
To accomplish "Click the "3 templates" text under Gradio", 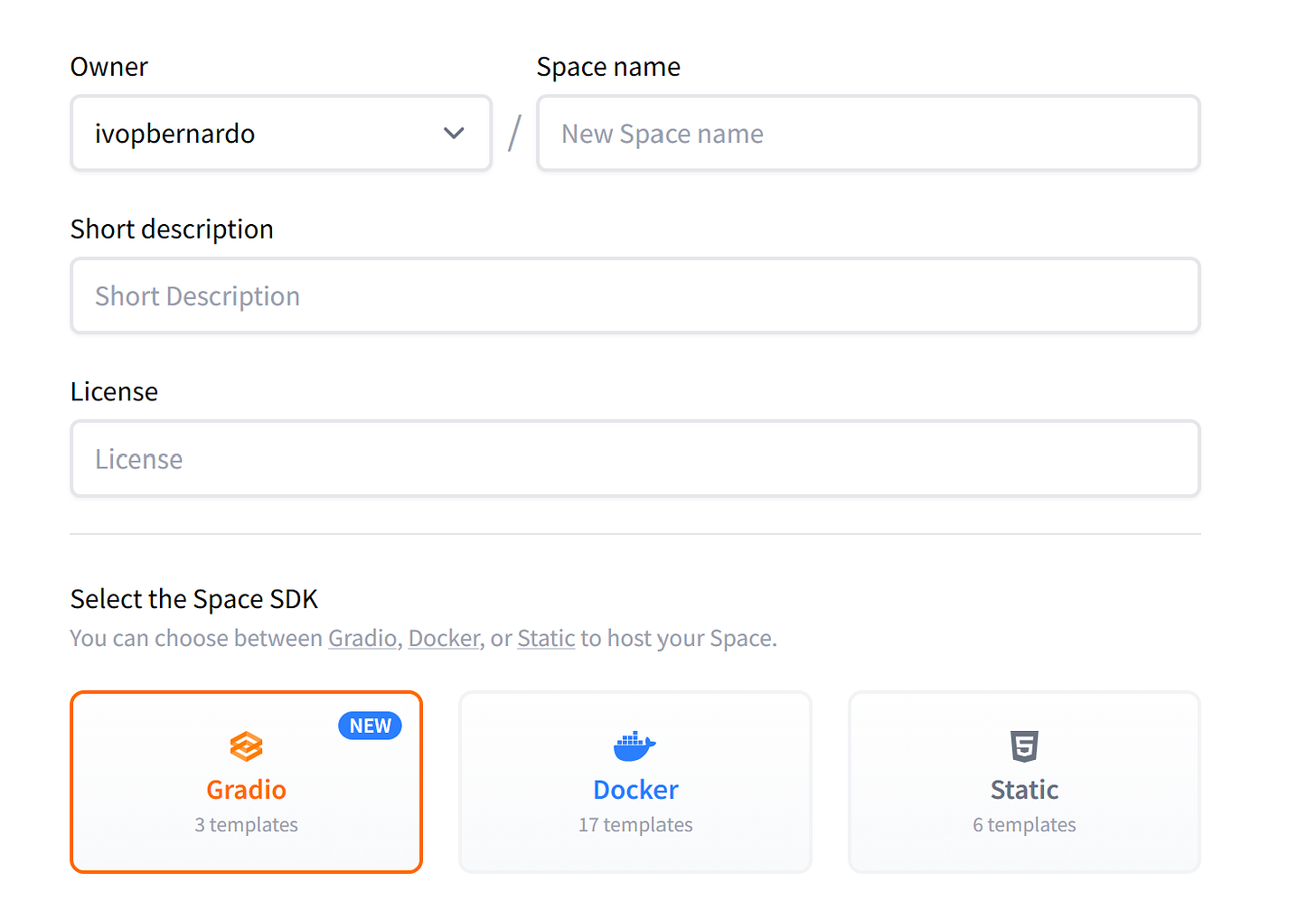I will (x=247, y=824).
